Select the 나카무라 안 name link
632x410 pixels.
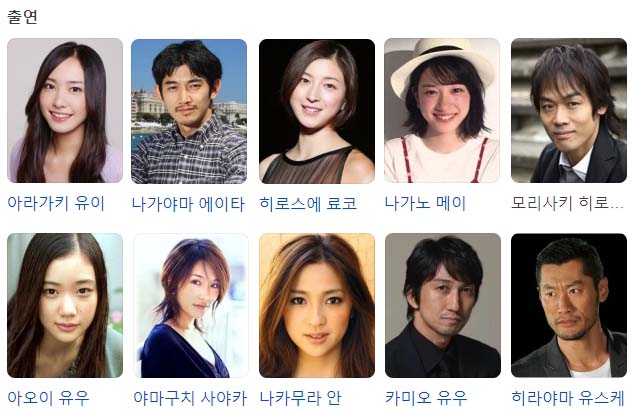[x=300, y=398]
